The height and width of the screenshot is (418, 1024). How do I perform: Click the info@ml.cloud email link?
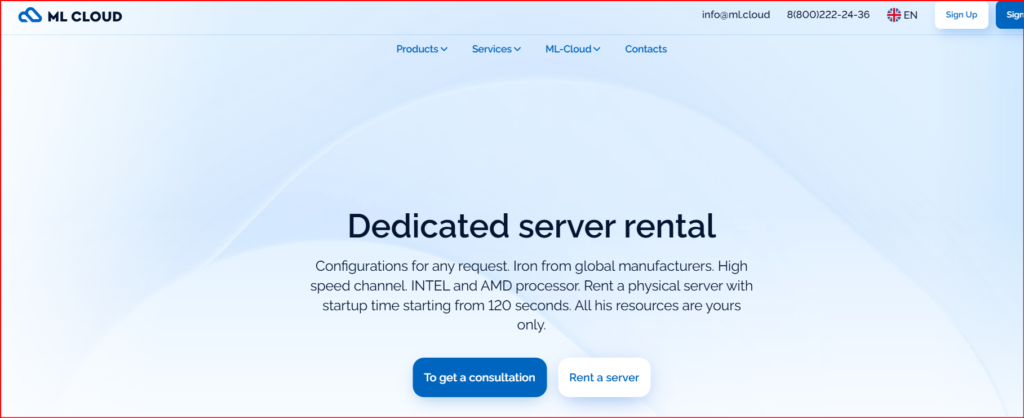[735, 15]
